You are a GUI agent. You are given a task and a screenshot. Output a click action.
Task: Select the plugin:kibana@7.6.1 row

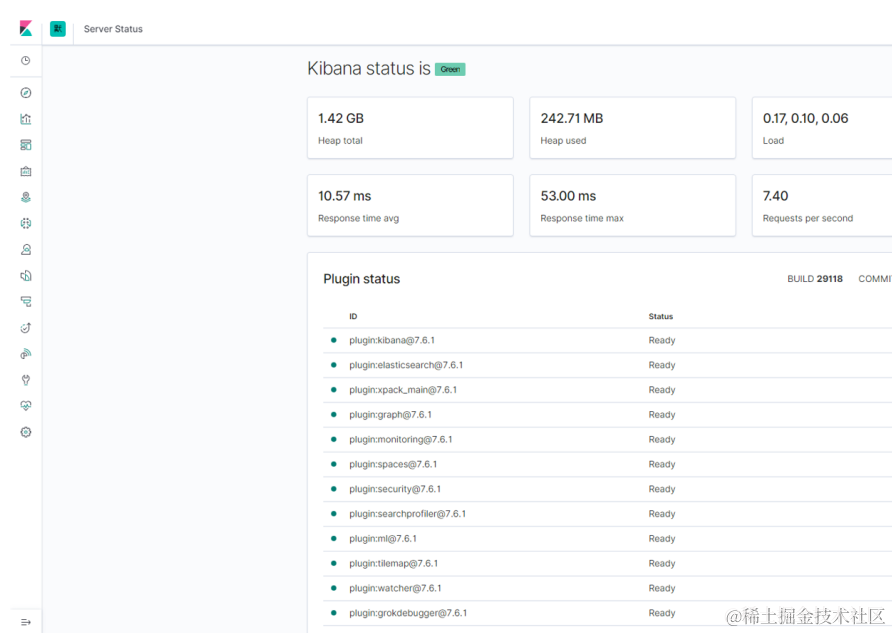click(x=608, y=340)
